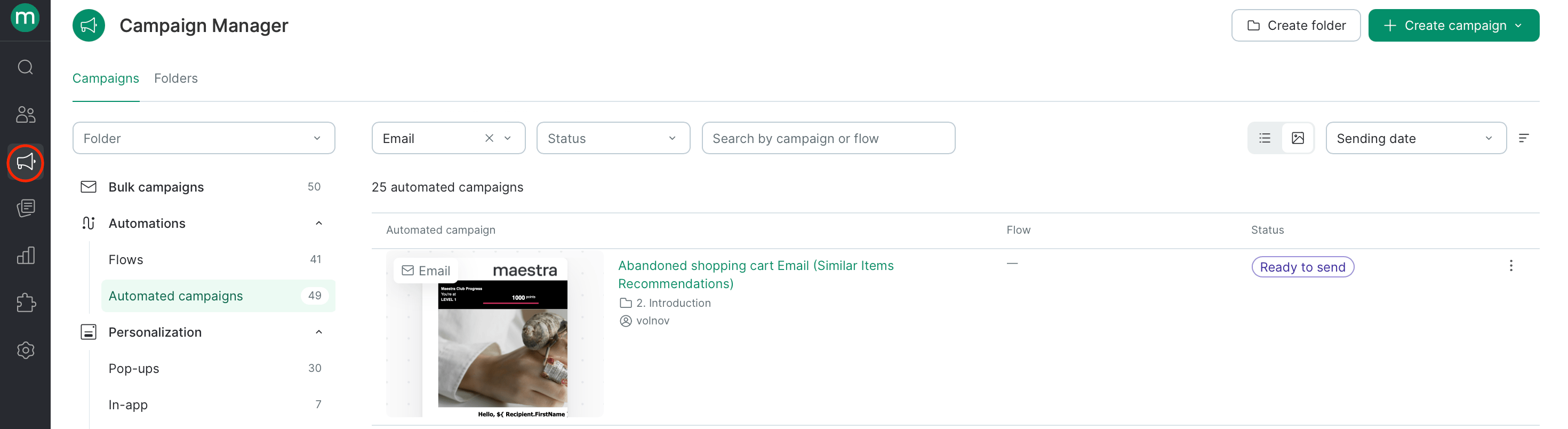Viewport: 1568px width, 429px height.
Task: Open the settings gear icon in sidebar
Action: coord(25,351)
